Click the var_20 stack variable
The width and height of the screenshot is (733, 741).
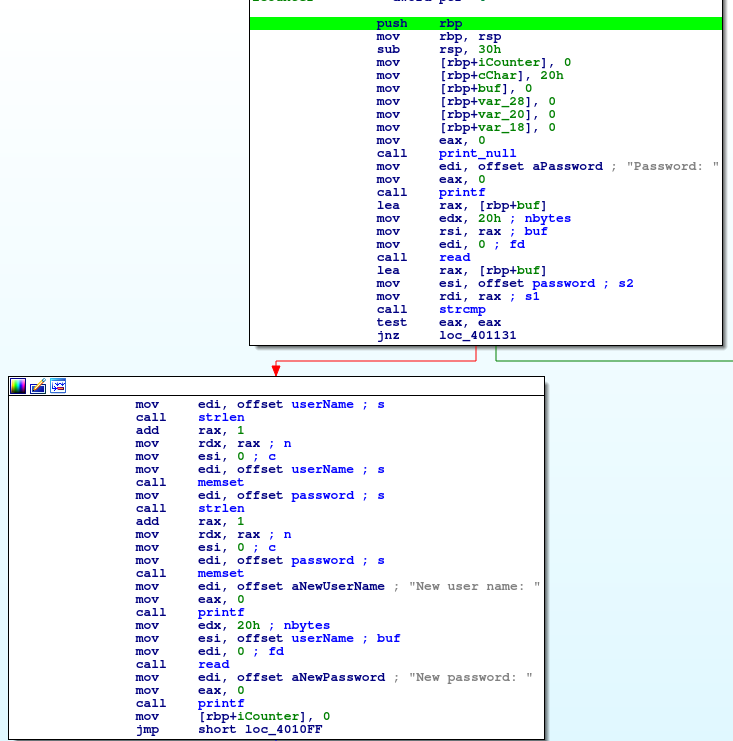point(501,114)
